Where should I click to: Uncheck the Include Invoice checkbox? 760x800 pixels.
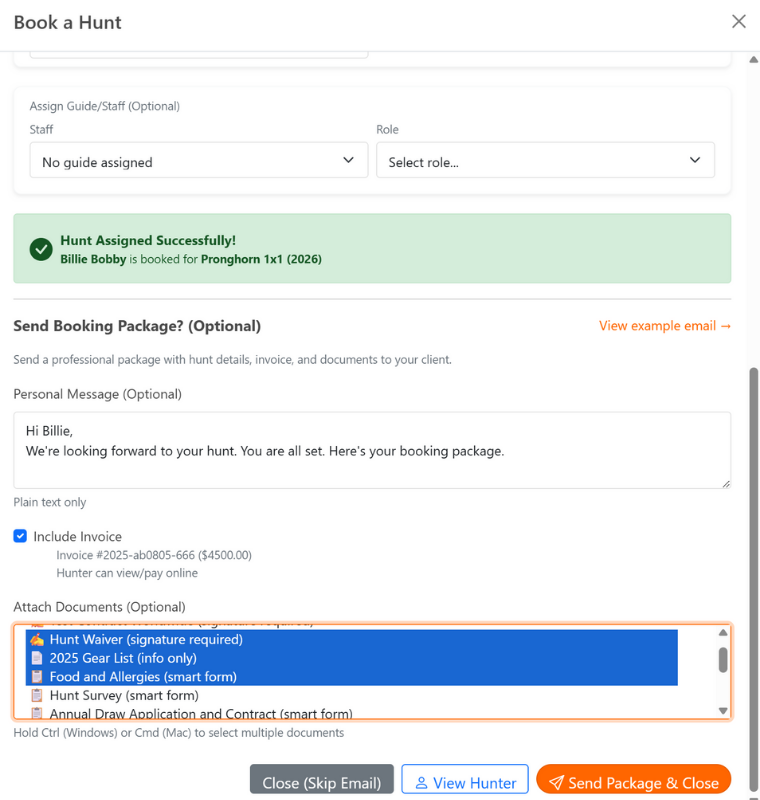pyautogui.click(x=20, y=536)
